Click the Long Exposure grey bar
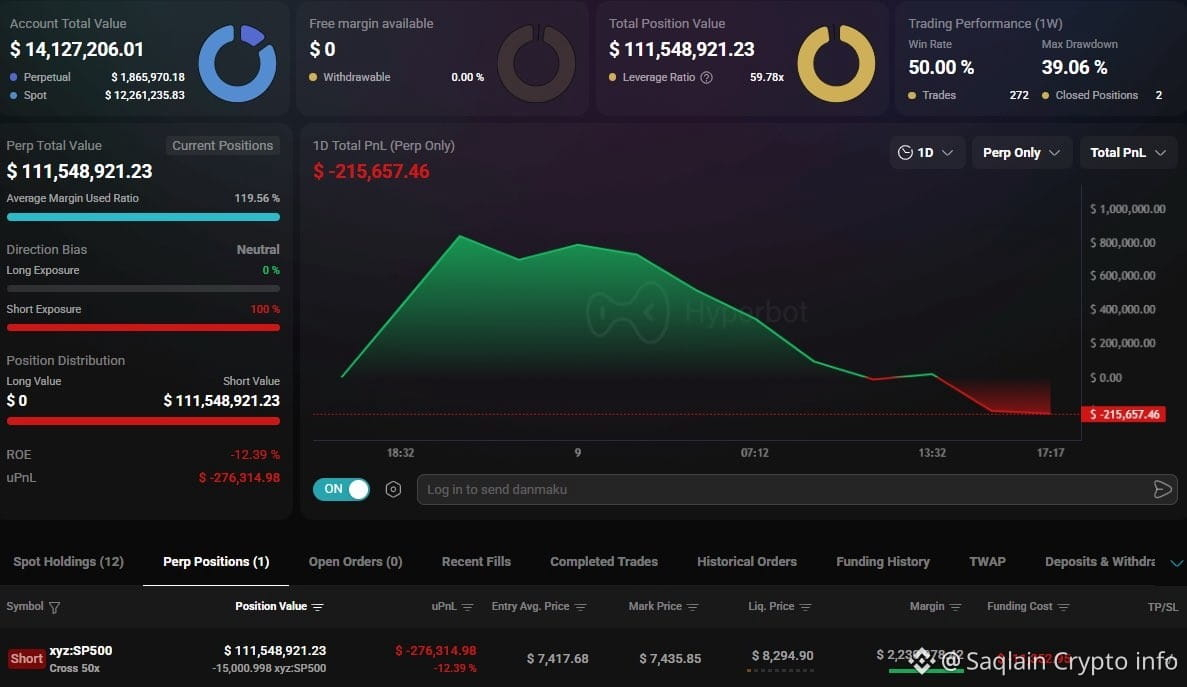Image resolution: width=1187 pixels, height=687 pixels. pyautogui.click(x=143, y=288)
